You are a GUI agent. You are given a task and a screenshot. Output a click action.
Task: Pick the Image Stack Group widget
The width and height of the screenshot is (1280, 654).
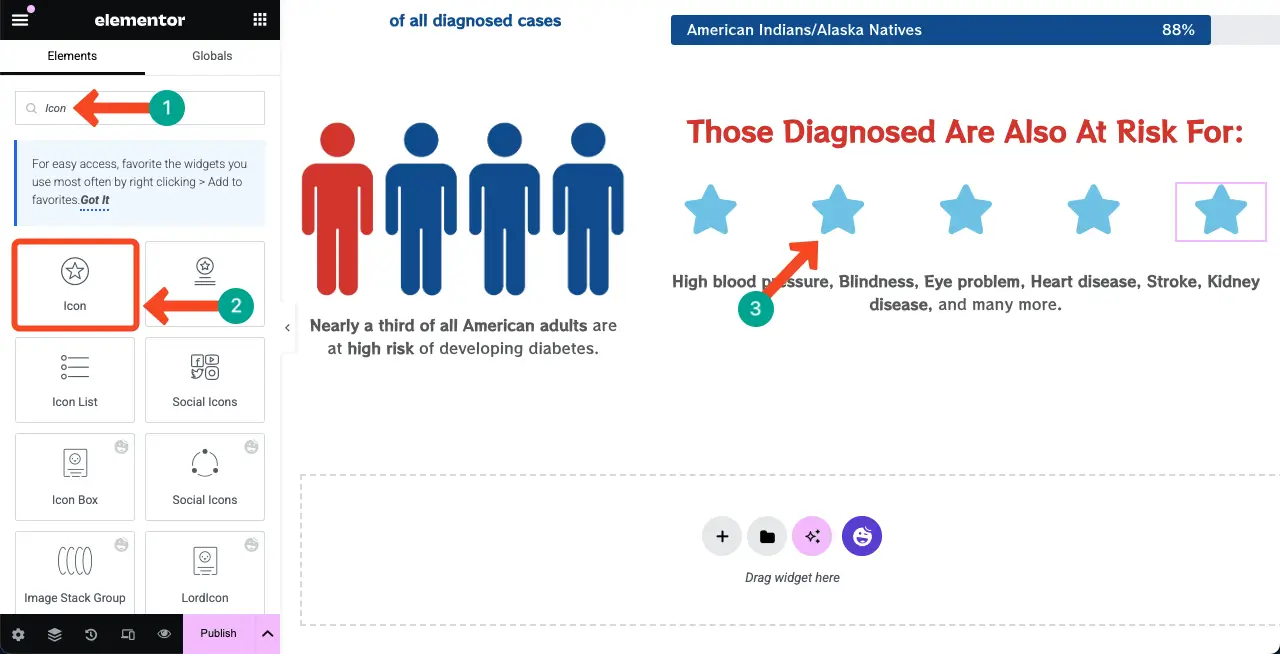75,574
